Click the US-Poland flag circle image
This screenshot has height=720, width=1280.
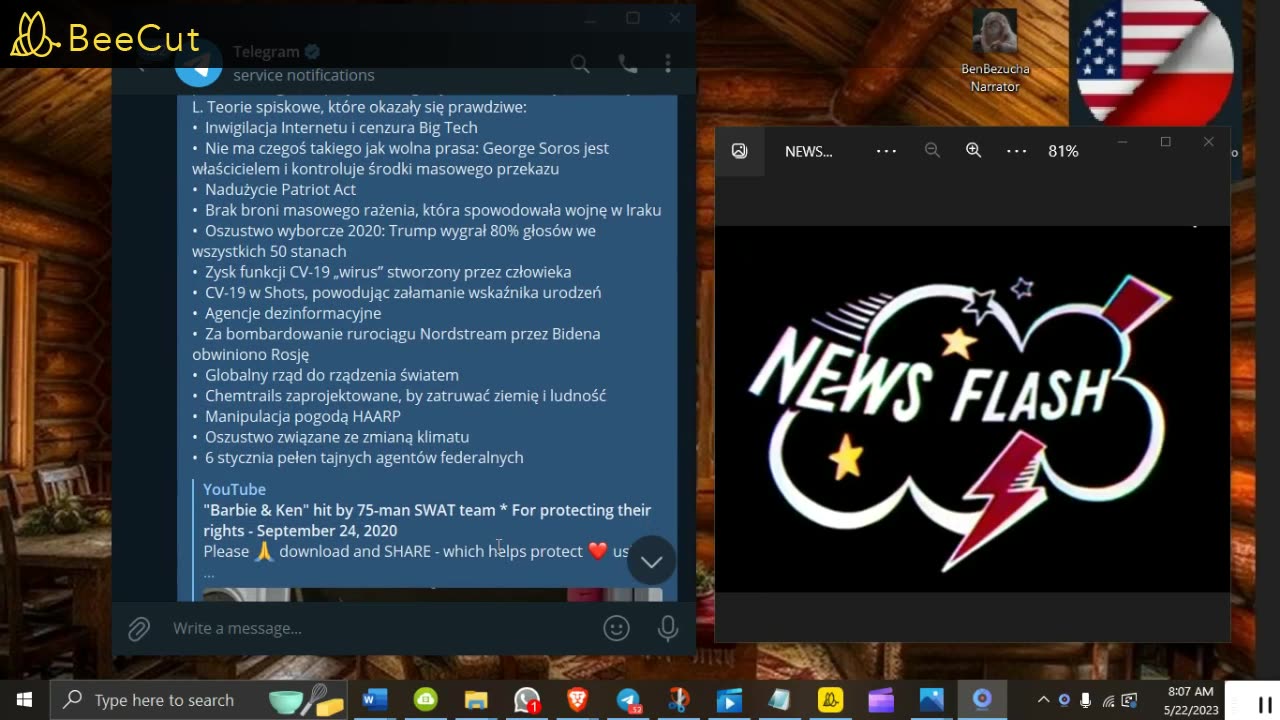pos(1154,62)
